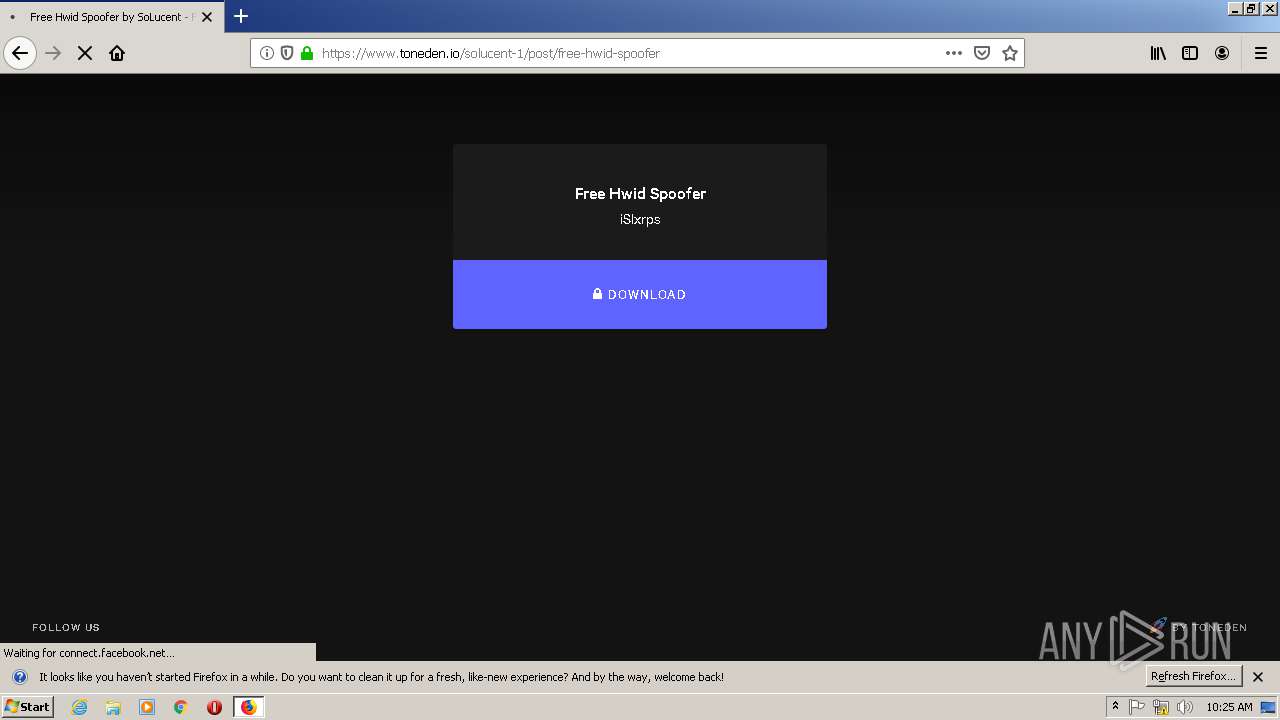This screenshot has height=720, width=1280.
Task: Go back using the back arrow
Action: point(20,53)
